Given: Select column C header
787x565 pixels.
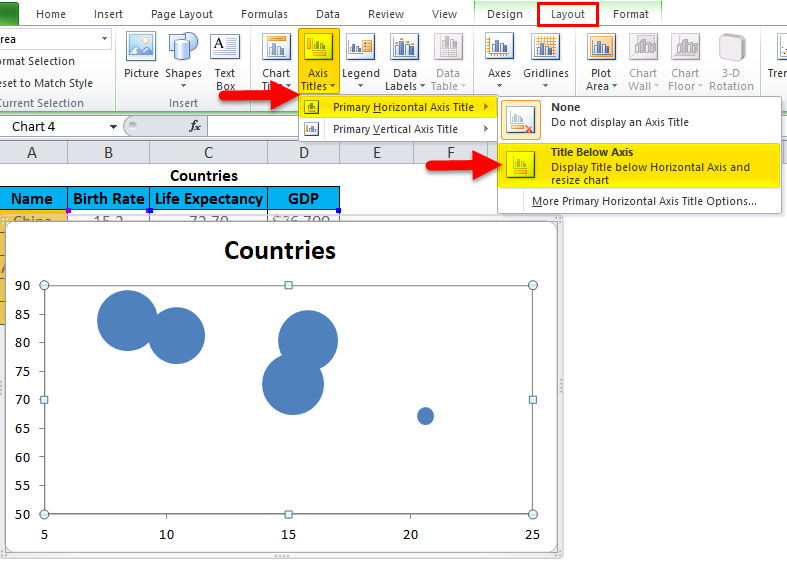Looking at the screenshot, I should 208,153.
